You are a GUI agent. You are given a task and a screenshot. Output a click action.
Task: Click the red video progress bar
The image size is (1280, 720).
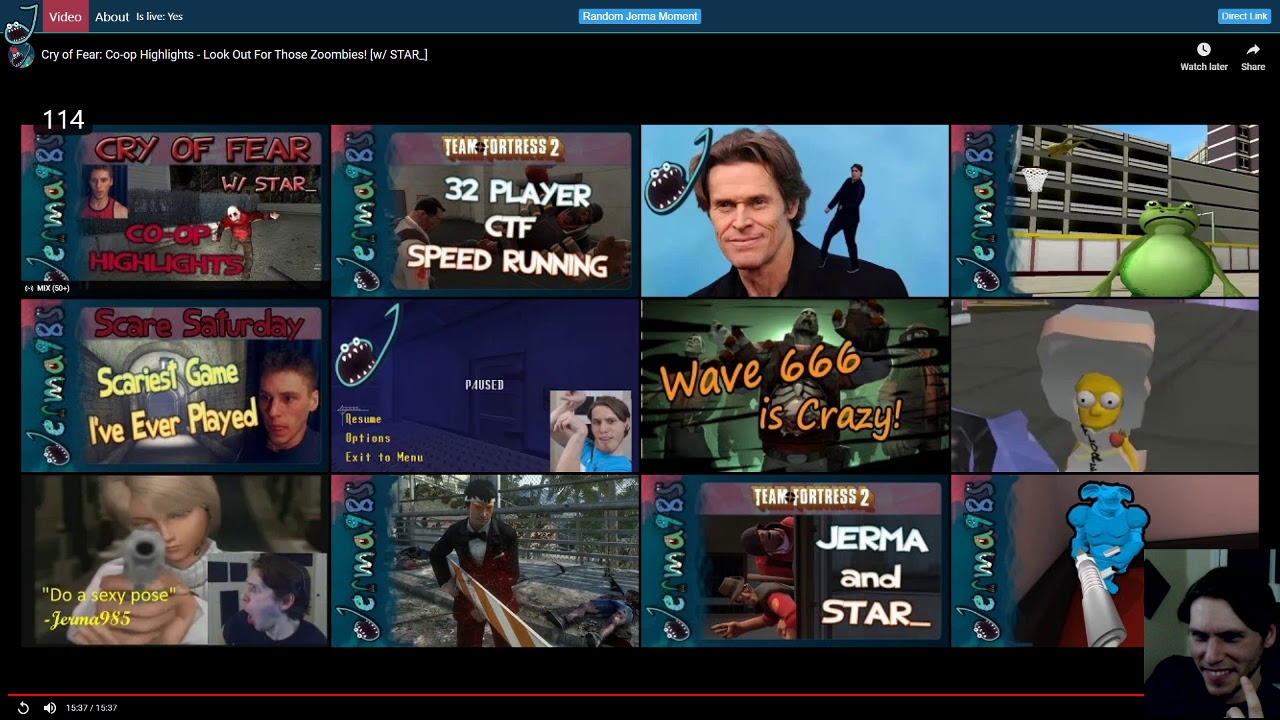575,694
